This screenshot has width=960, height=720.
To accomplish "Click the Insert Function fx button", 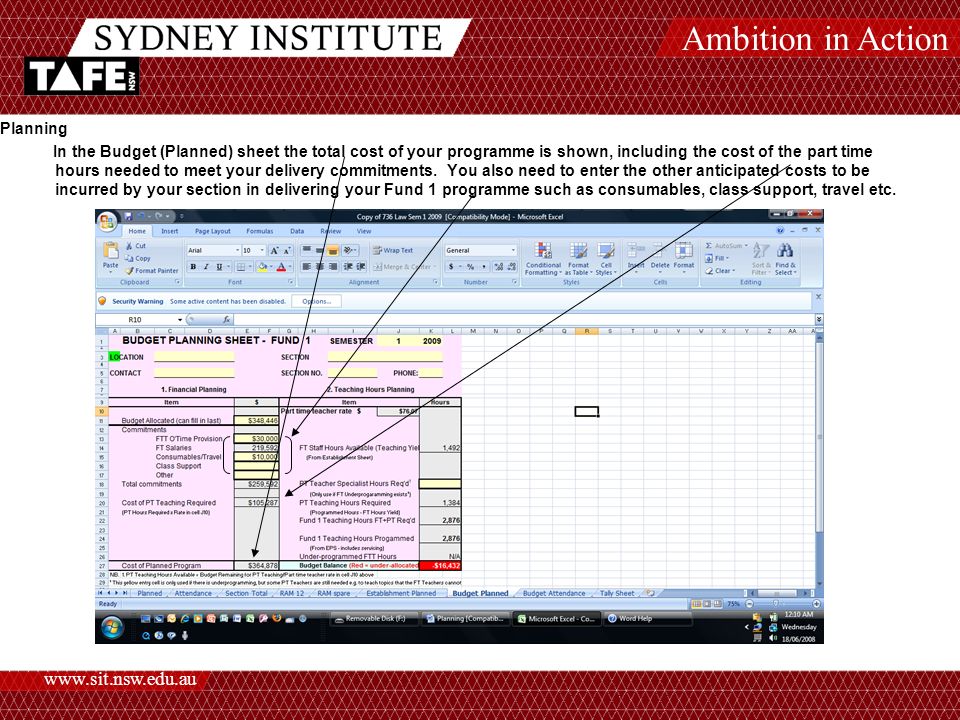I will 226,320.
